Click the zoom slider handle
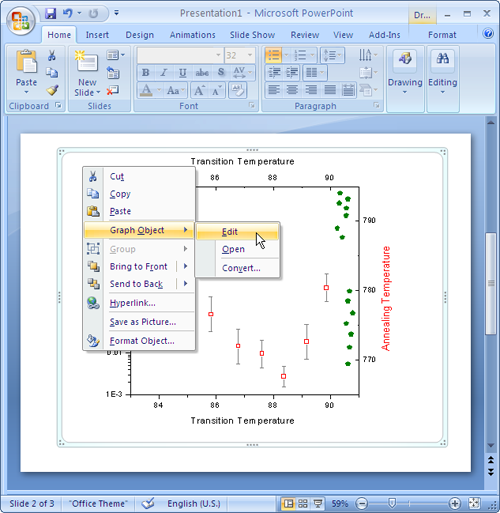The width and height of the screenshot is (500, 513). 392,503
